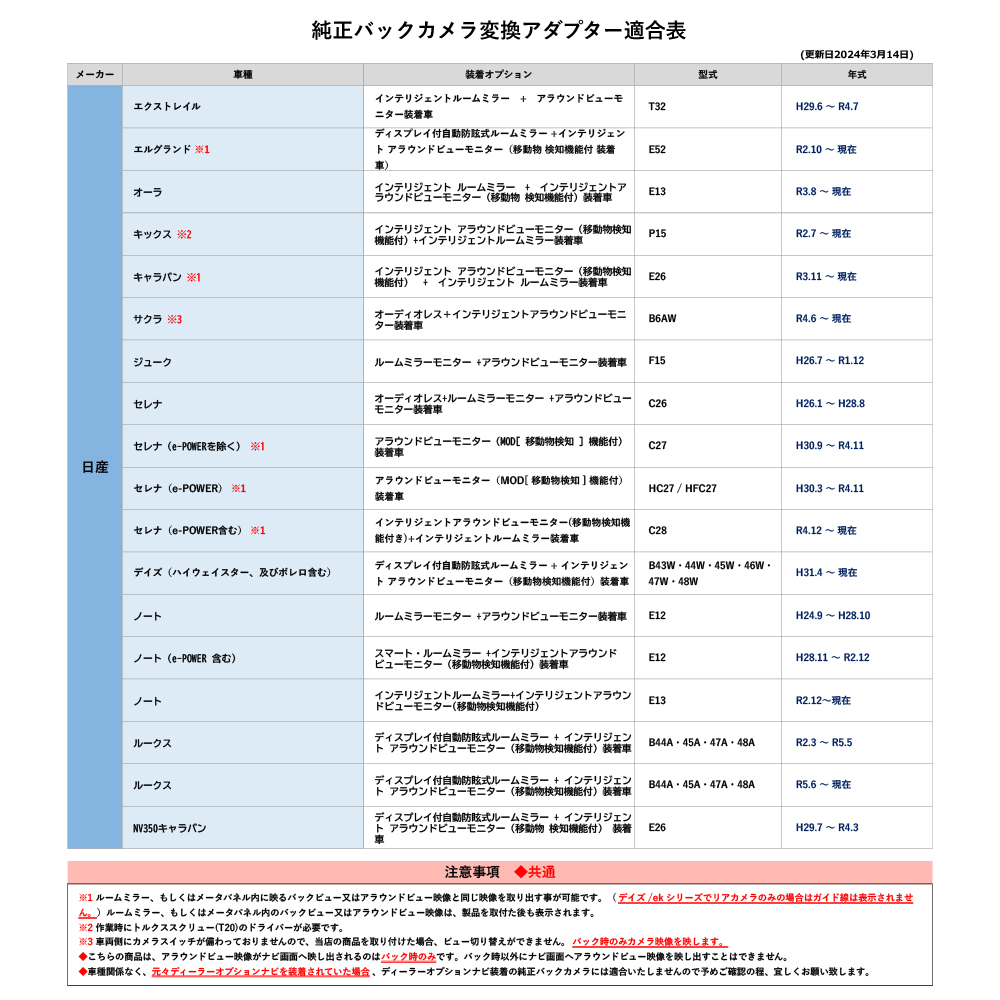This screenshot has height=1000, width=1000.
Task: Select the B43W・44W・45W・46W・47W・48W model codes
Action: pyautogui.click(x=709, y=573)
